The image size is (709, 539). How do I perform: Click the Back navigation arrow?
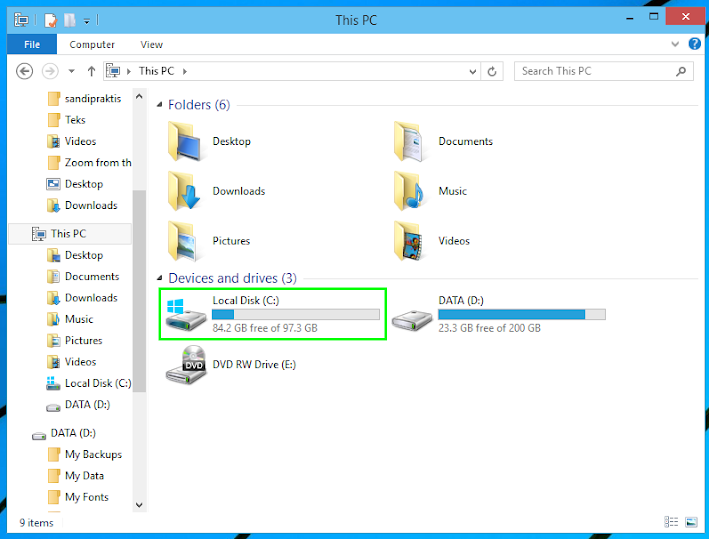point(24,71)
